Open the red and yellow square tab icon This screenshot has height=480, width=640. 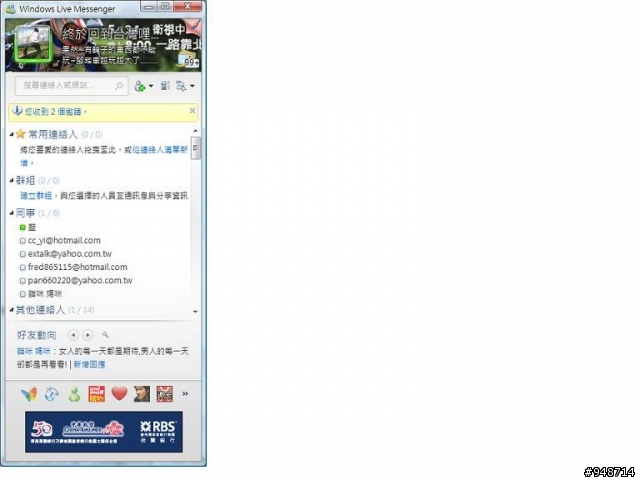click(97, 394)
